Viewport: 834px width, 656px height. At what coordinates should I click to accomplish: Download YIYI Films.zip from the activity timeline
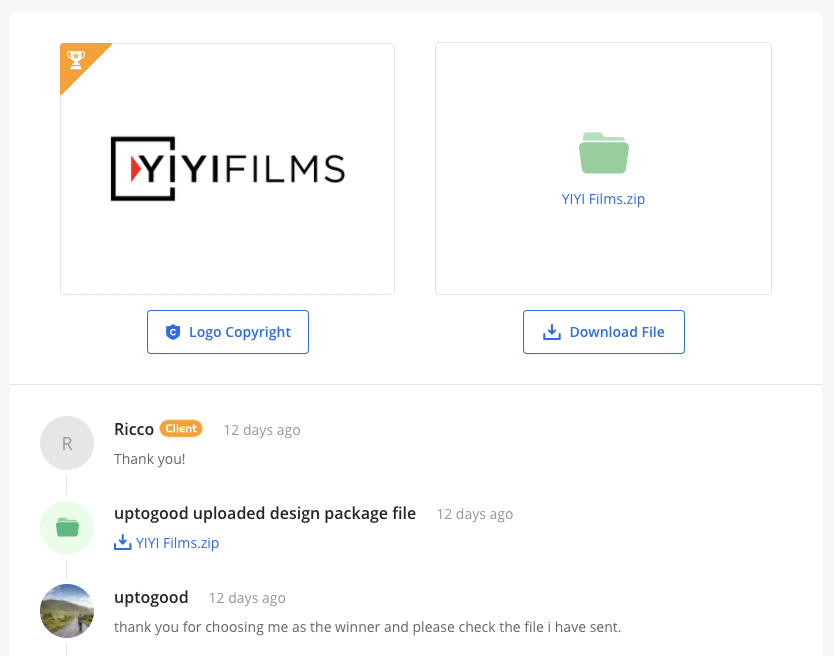177,543
